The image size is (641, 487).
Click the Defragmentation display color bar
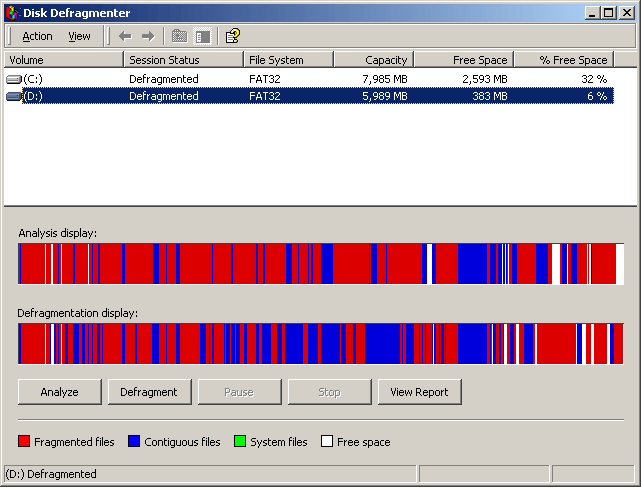(x=321, y=343)
